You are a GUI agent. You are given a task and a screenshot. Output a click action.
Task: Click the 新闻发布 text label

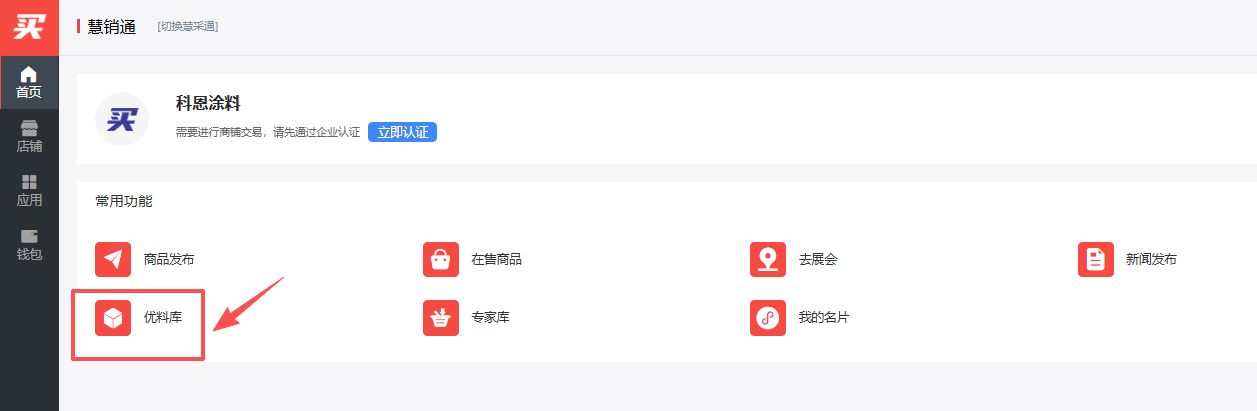click(x=1151, y=260)
